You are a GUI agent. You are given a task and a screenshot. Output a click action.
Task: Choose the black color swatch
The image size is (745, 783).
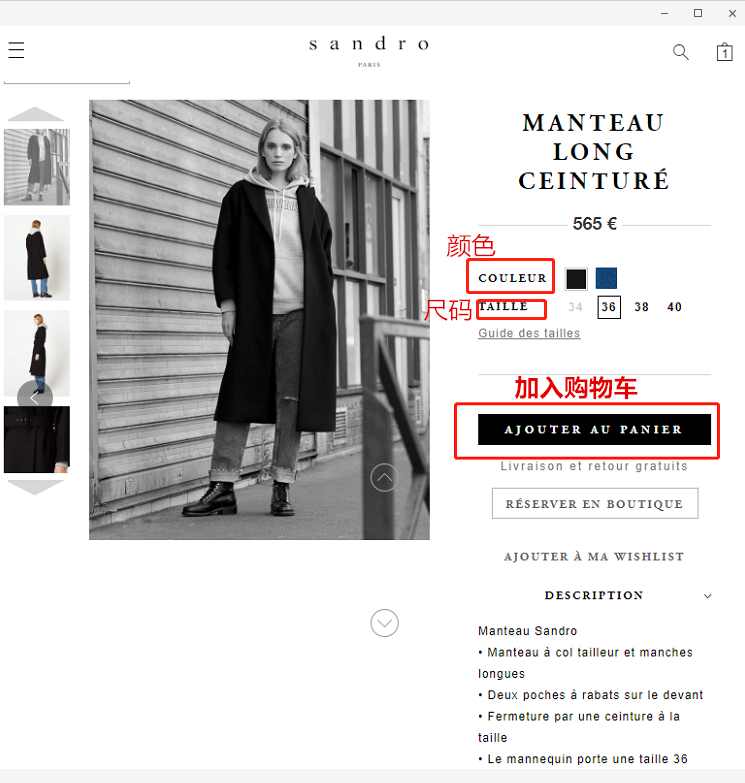click(576, 279)
